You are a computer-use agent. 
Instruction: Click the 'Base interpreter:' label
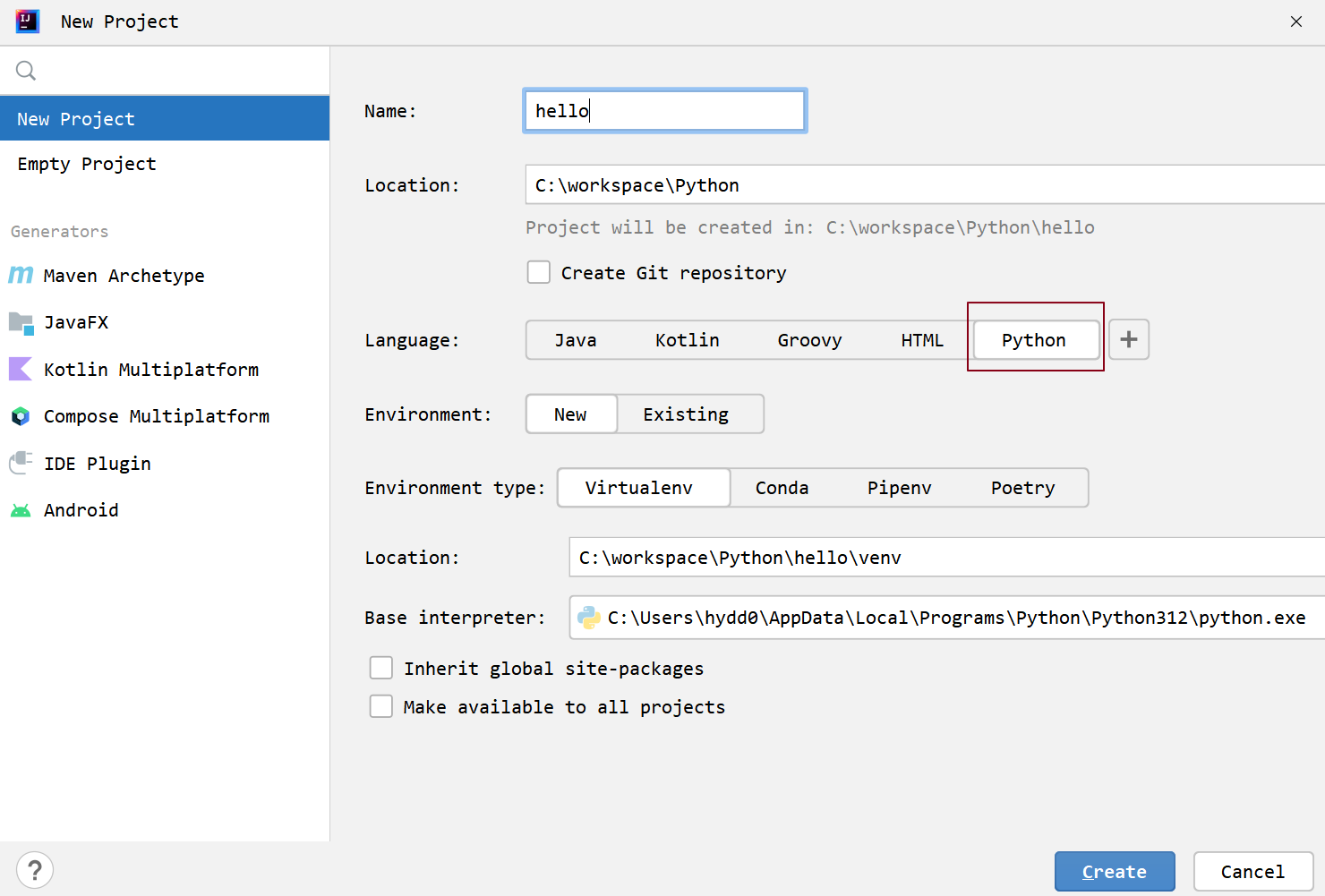coord(455,618)
